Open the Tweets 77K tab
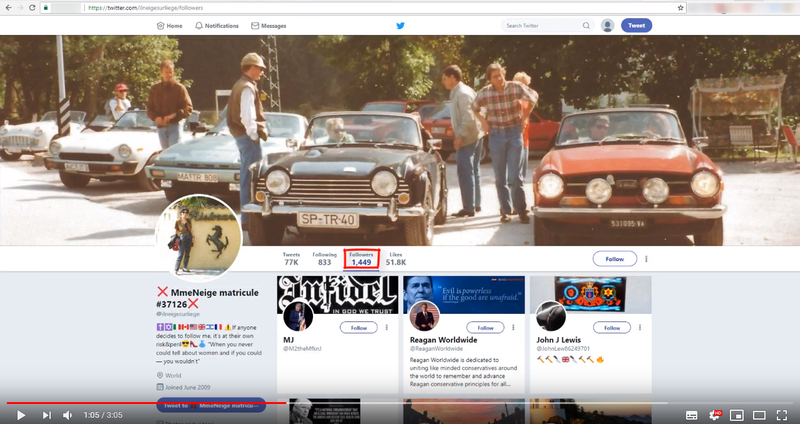The width and height of the screenshot is (800, 424). click(x=291, y=259)
